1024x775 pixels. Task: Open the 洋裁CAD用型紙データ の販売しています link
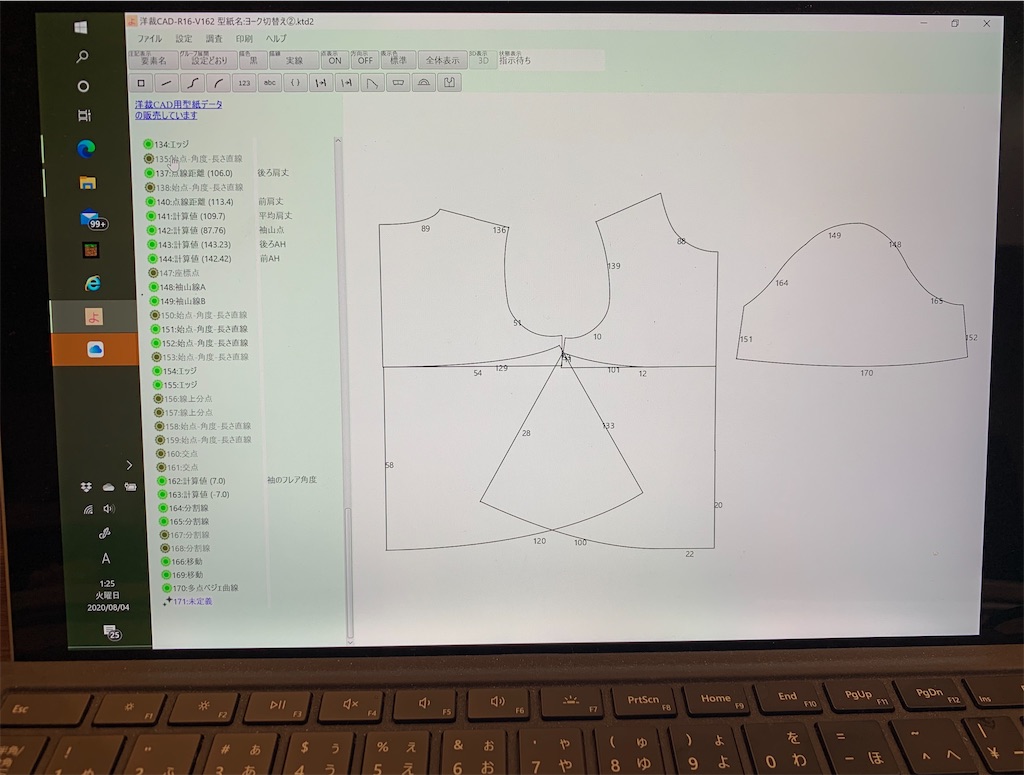[x=178, y=110]
